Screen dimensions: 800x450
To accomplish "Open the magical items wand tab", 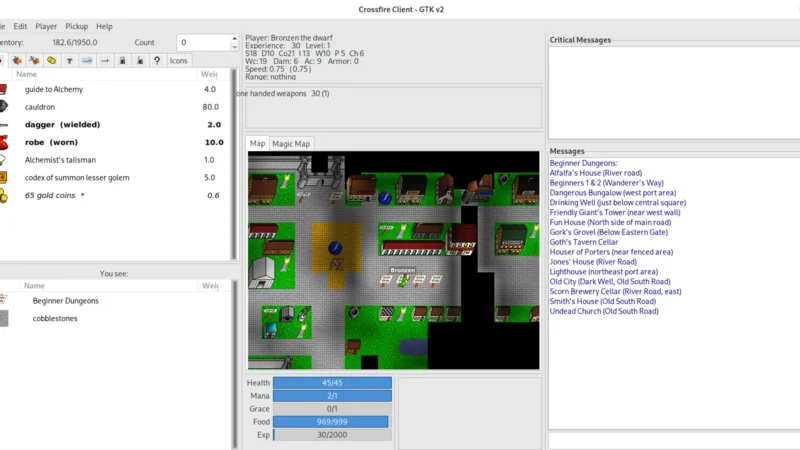I will pos(87,61).
